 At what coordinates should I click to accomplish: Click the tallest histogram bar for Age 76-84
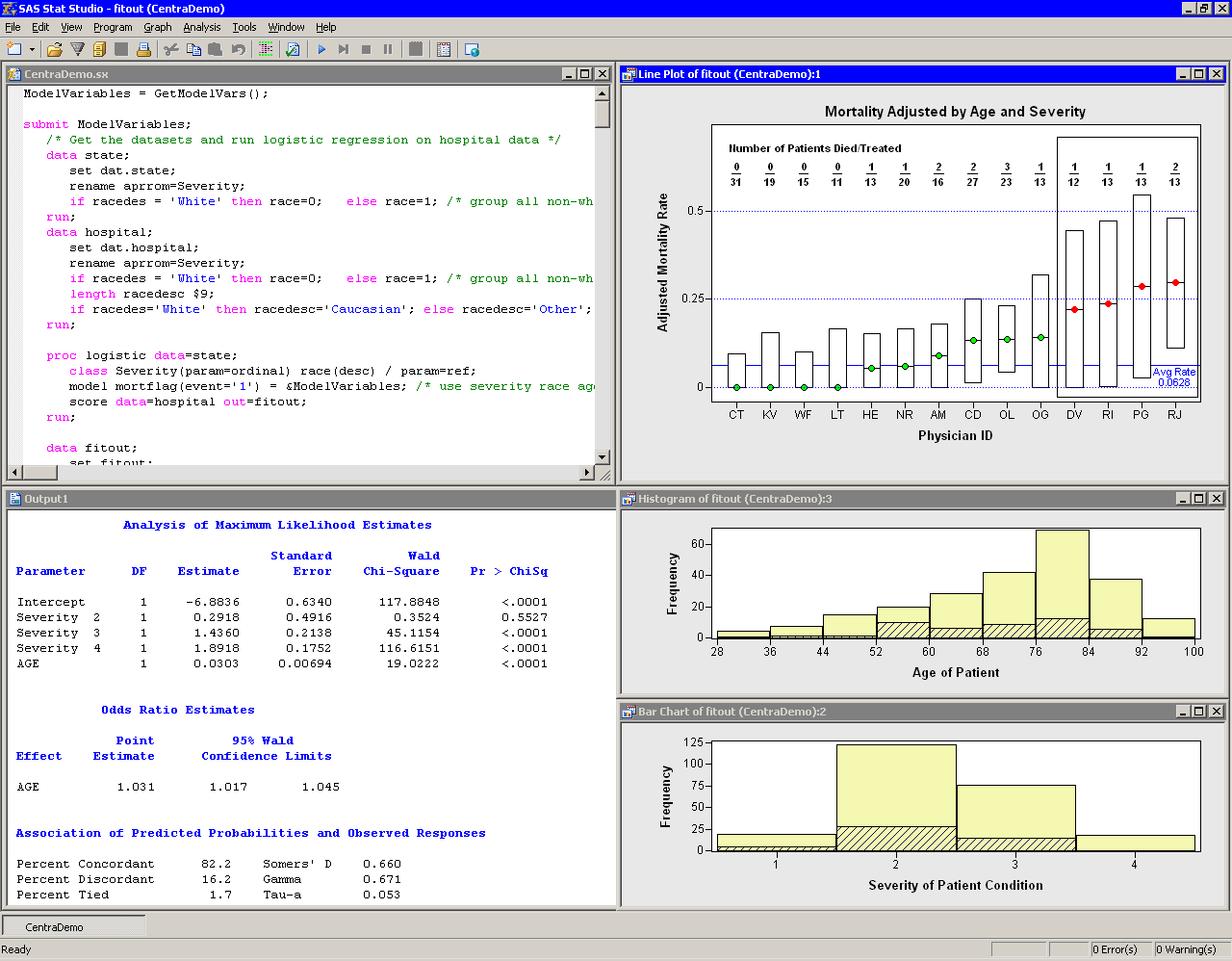click(x=1062, y=578)
